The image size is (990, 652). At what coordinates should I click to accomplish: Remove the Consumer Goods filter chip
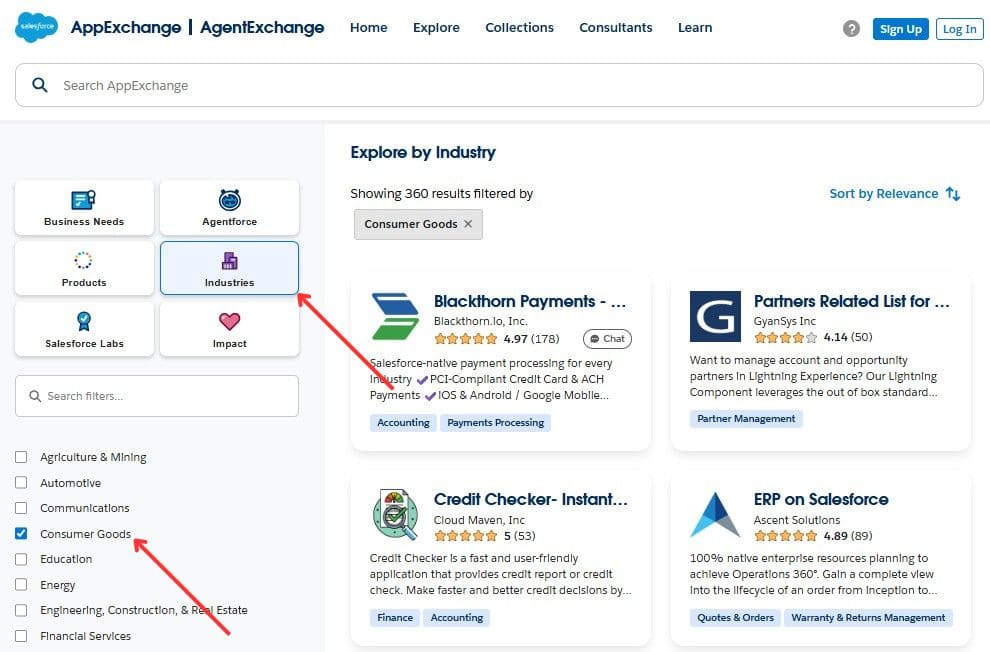pyautogui.click(x=468, y=223)
